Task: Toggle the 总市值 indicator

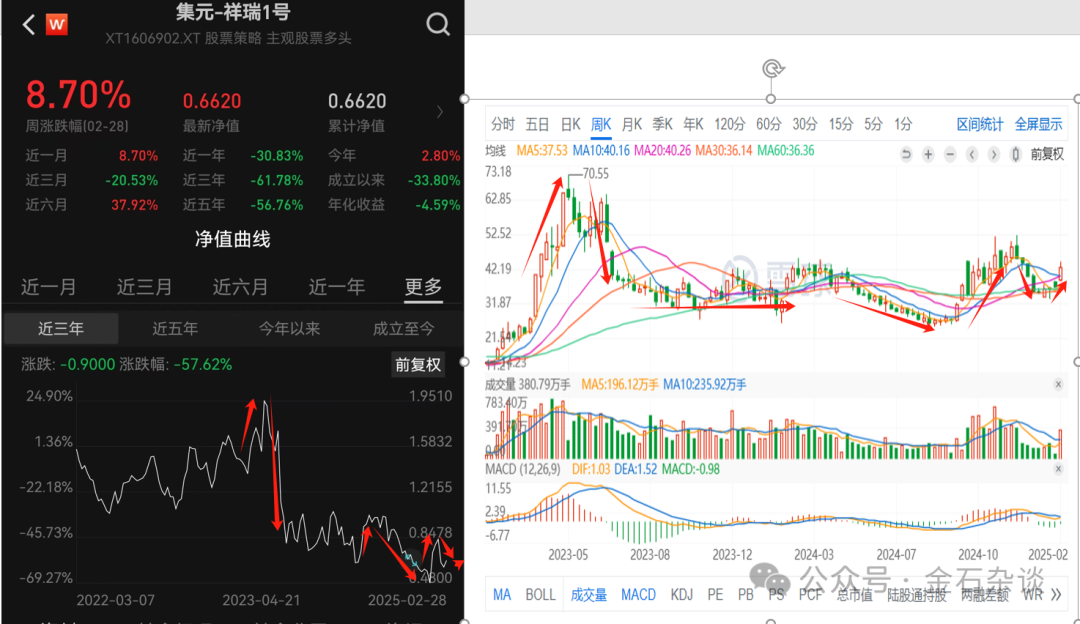Action: (854, 594)
